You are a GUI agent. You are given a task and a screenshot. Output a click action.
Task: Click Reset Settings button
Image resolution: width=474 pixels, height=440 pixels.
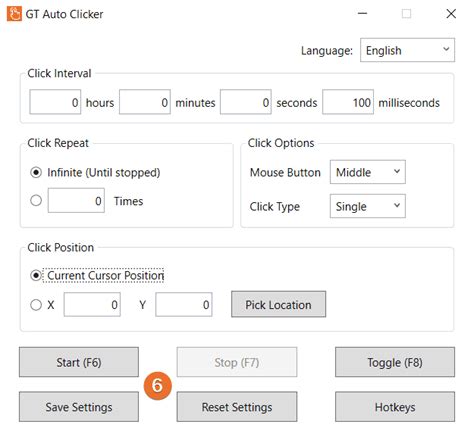click(237, 407)
